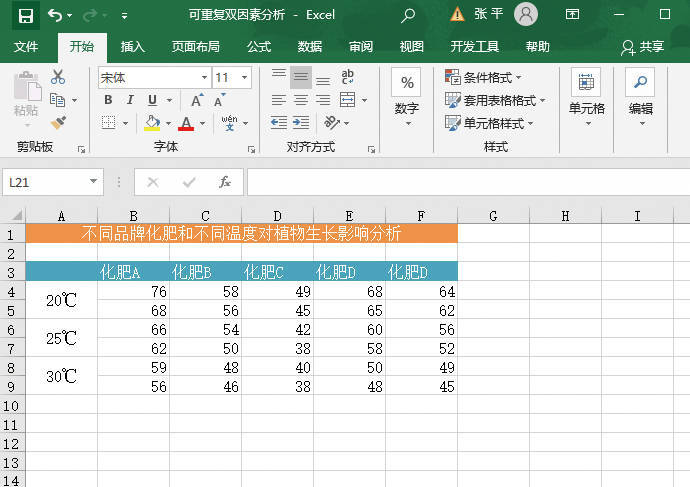
Task: Toggle center horizontal alignment
Action: pyautogui.click(x=300, y=100)
